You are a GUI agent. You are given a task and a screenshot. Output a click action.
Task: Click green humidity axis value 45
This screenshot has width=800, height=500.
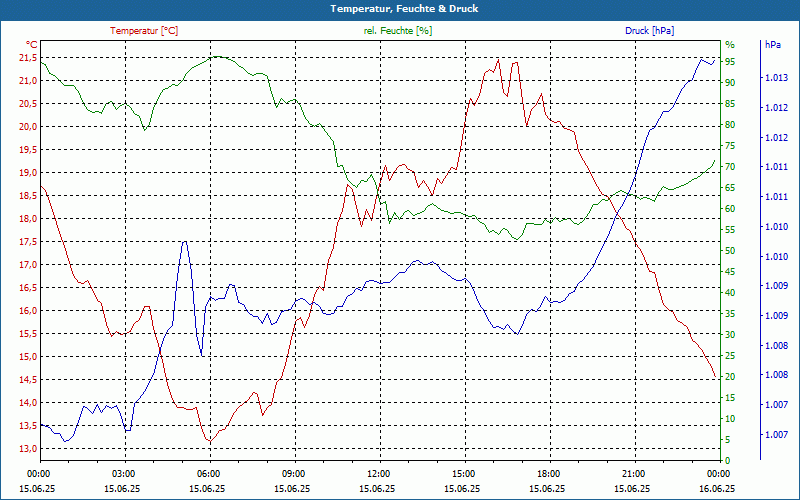click(730, 271)
